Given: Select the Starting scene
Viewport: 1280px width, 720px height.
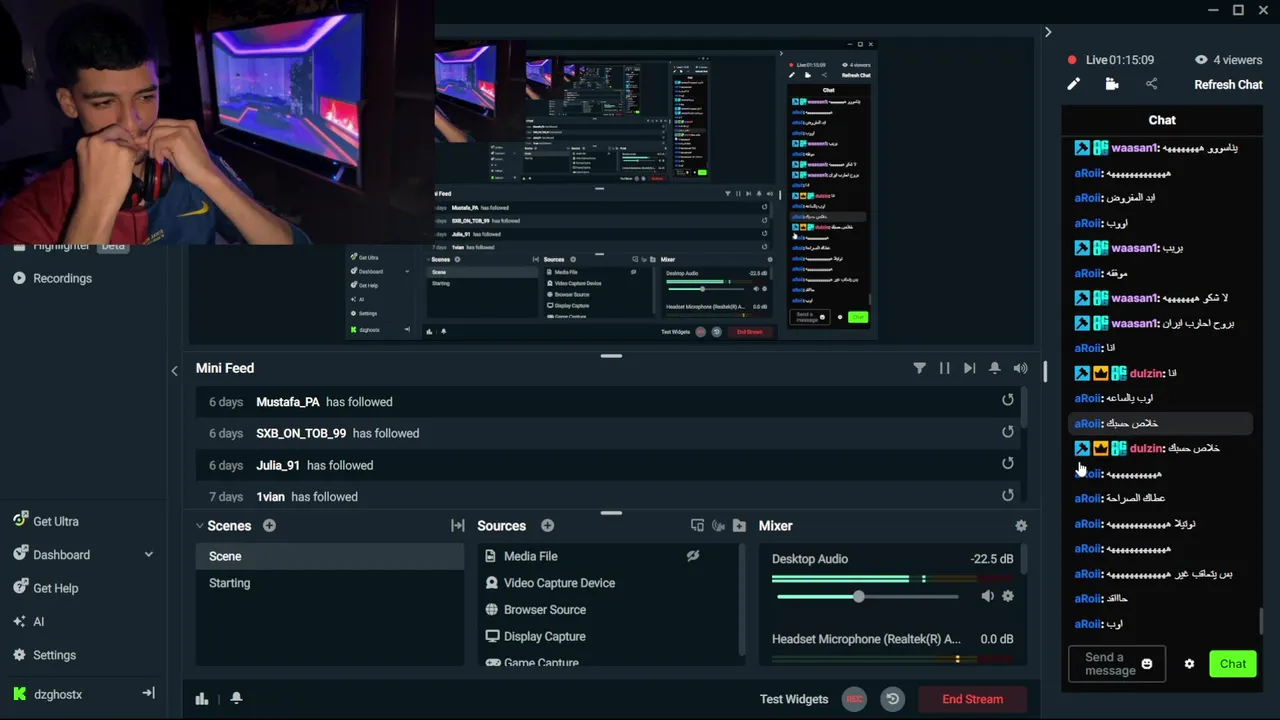Looking at the screenshot, I should (x=330, y=583).
